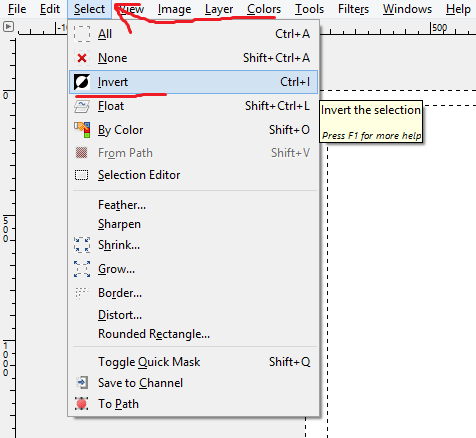Open the Colors menu
The width and height of the screenshot is (476, 438).
pos(264,9)
